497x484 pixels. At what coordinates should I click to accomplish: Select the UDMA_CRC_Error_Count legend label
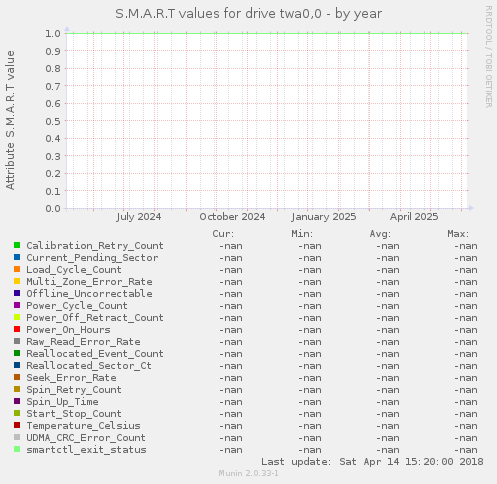click(x=86, y=438)
